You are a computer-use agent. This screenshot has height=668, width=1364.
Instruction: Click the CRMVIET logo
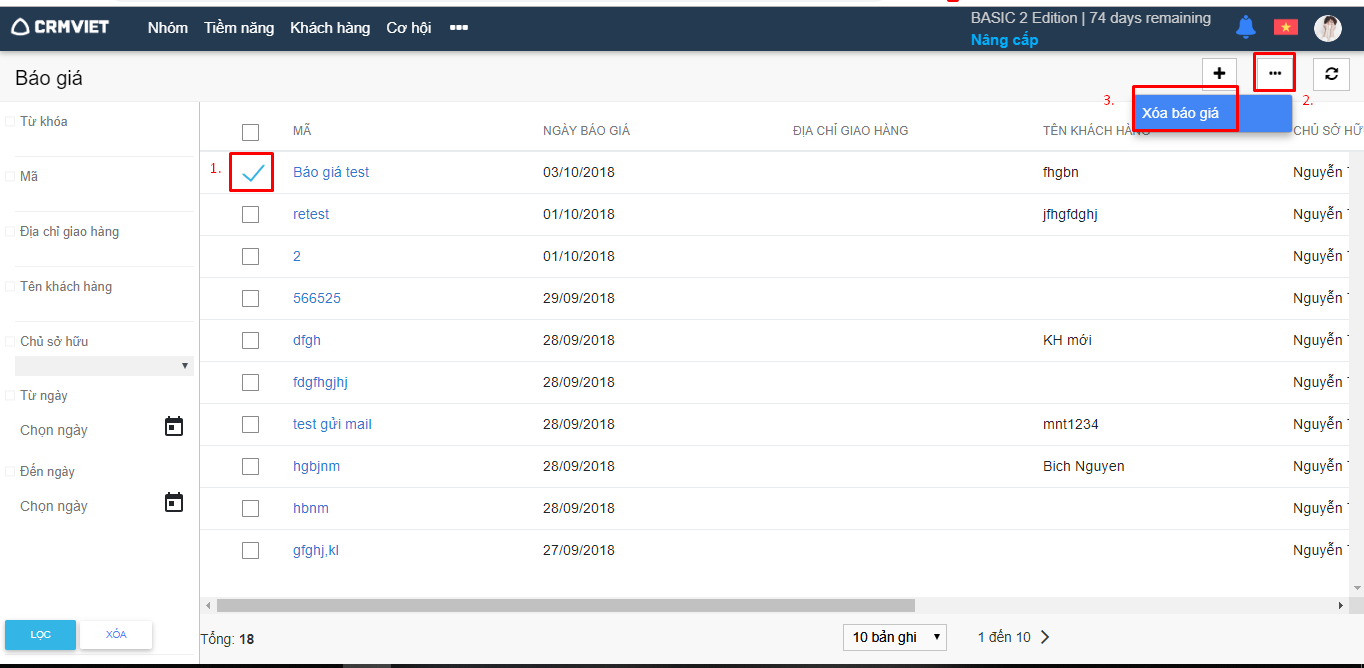tap(60, 27)
